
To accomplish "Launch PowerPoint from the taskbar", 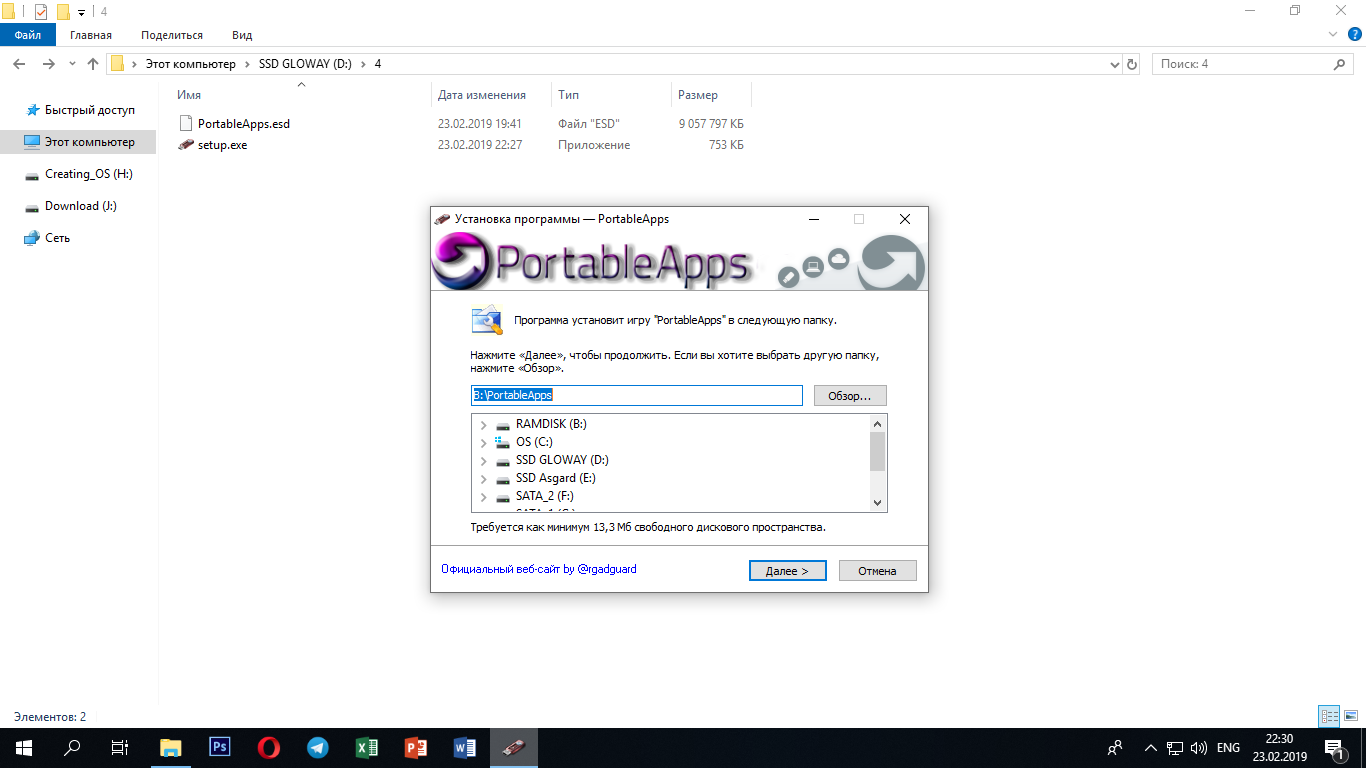I will coord(416,748).
